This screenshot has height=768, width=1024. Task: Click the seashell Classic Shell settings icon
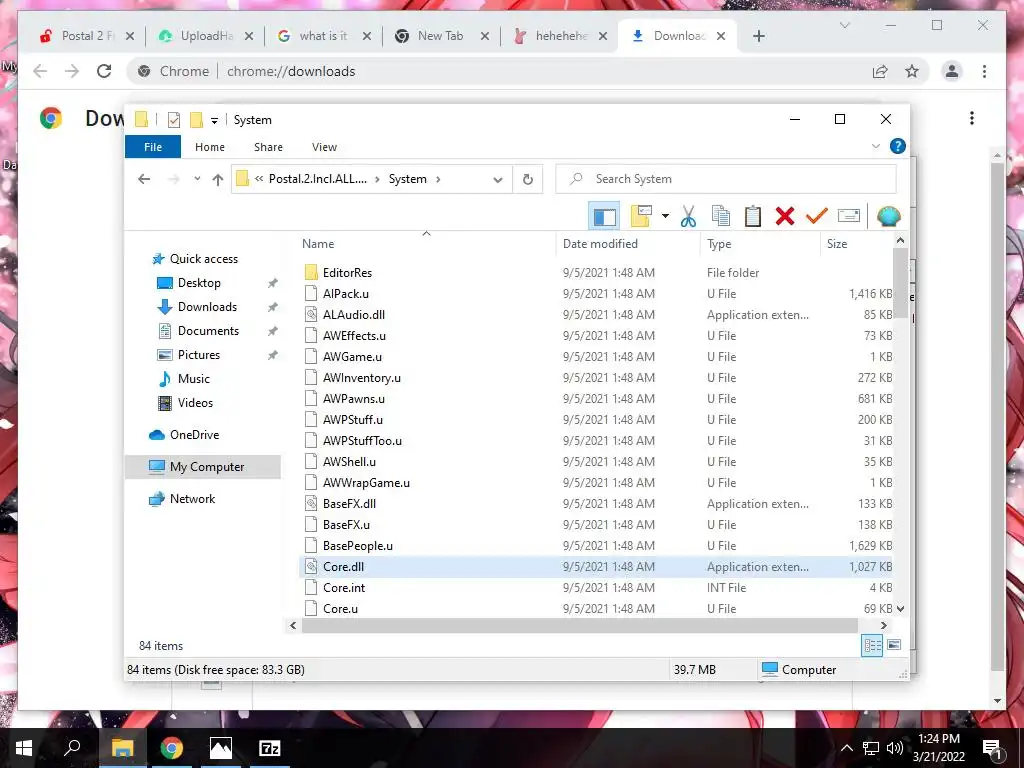pyautogui.click(x=888, y=216)
